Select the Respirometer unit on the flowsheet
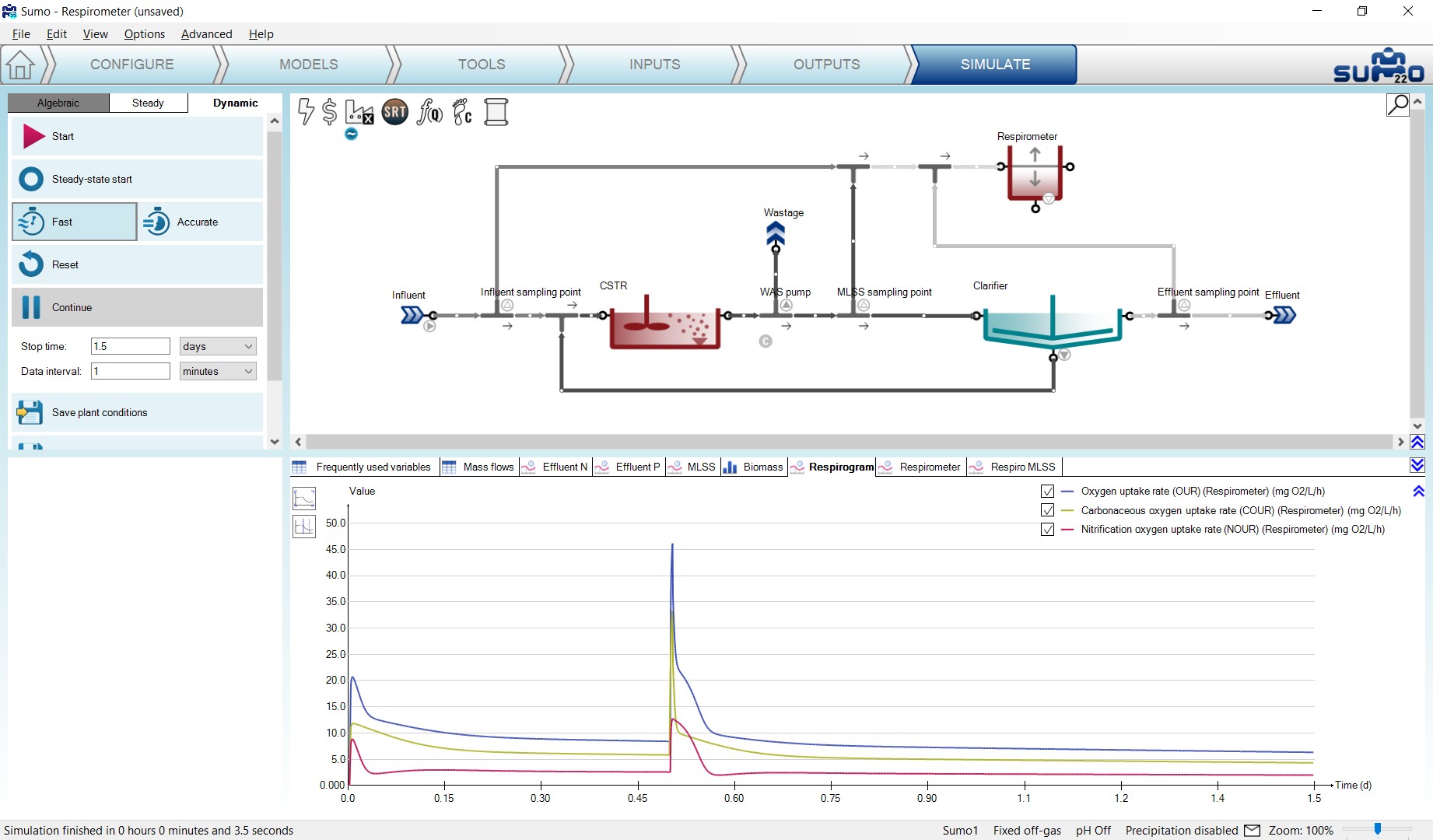Screen dimensions: 1433x840 tap(1035, 174)
